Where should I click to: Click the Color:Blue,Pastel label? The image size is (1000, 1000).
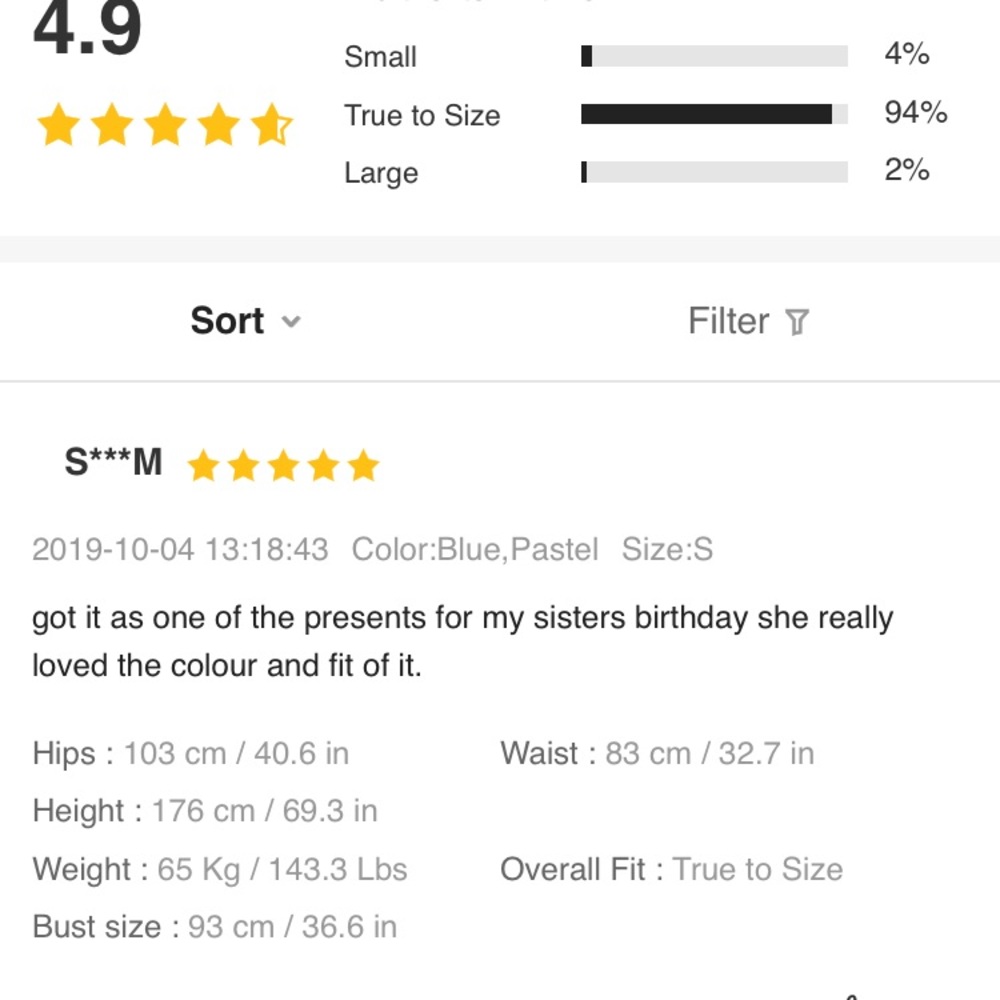point(475,549)
